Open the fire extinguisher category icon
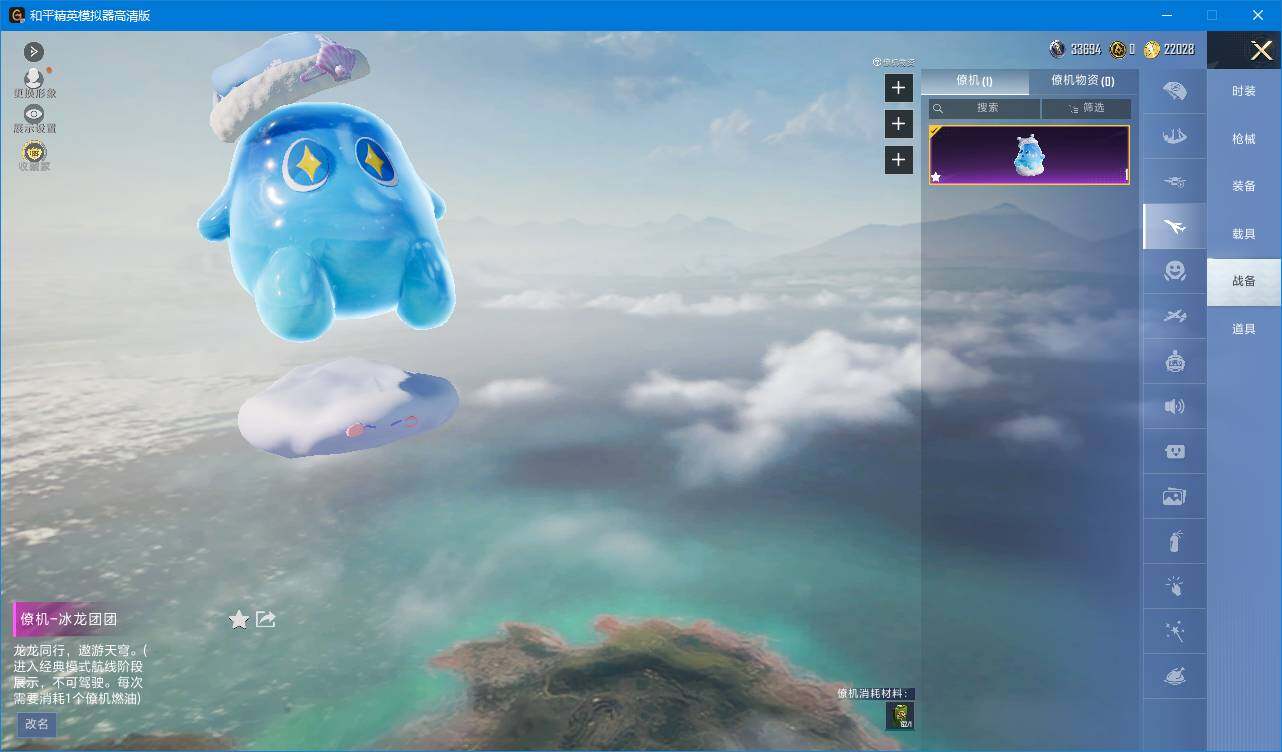 click(1174, 541)
